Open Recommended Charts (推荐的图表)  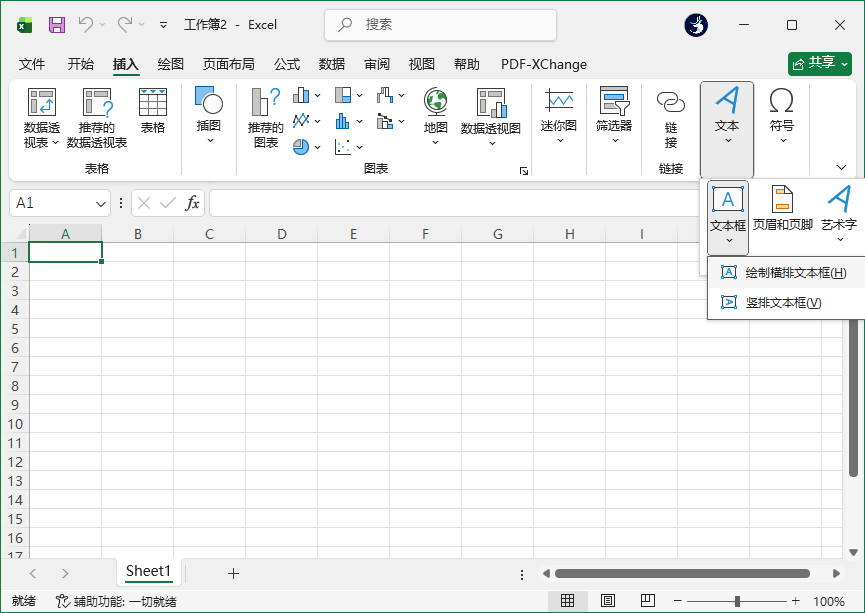[266, 103]
